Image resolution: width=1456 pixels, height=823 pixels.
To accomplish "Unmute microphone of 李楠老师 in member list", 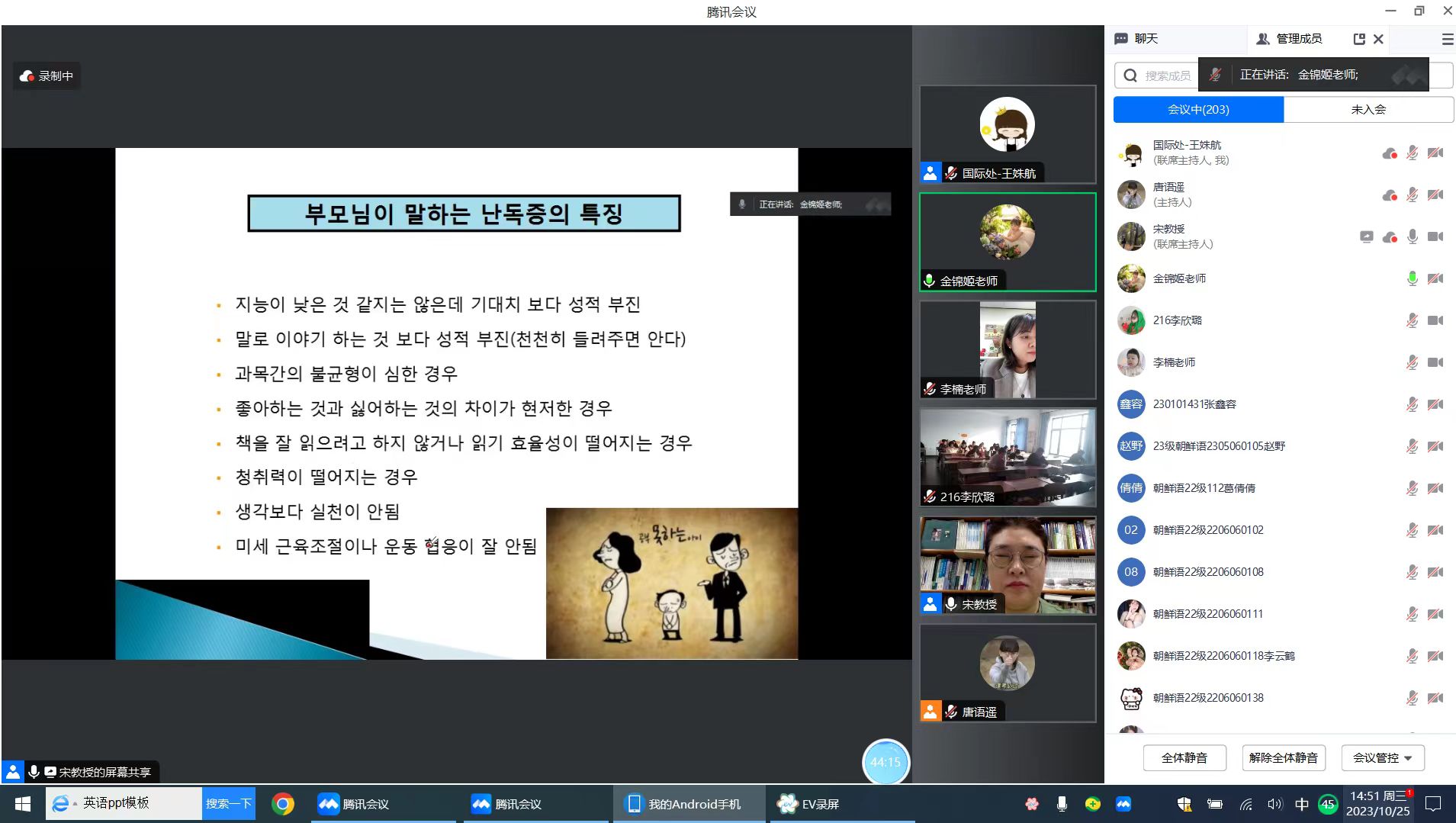I will (1412, 362).
